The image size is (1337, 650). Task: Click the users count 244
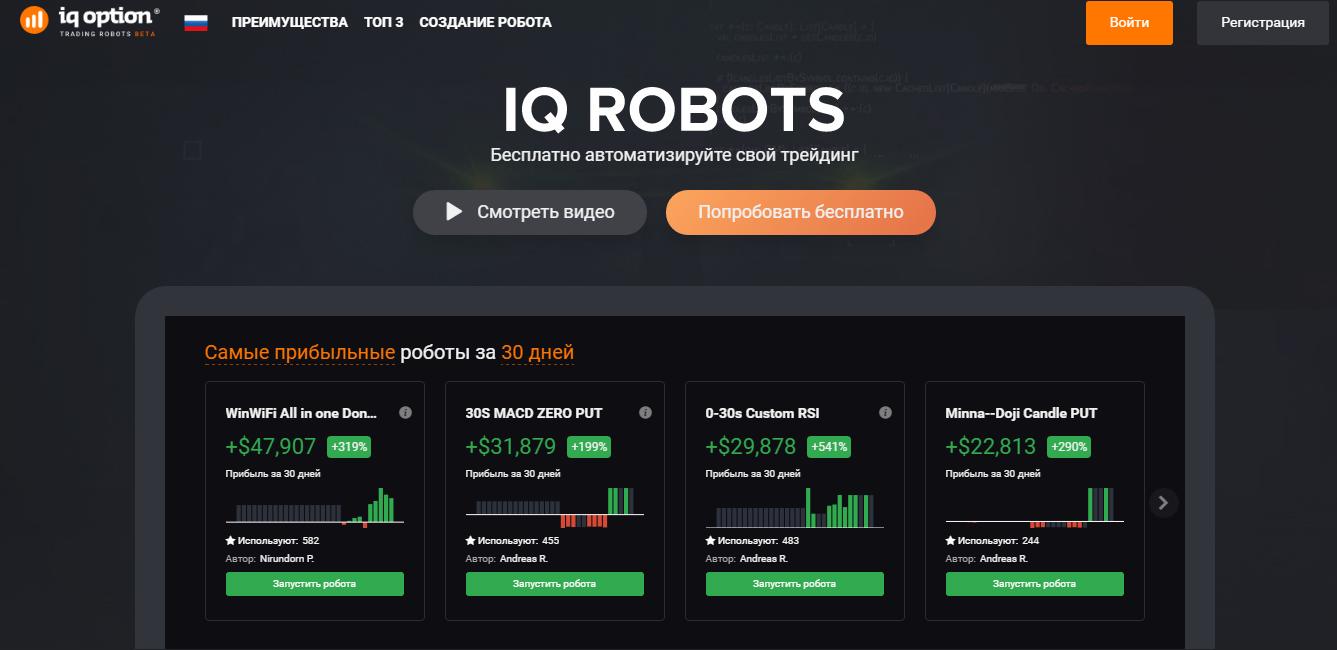(1031, 541)
